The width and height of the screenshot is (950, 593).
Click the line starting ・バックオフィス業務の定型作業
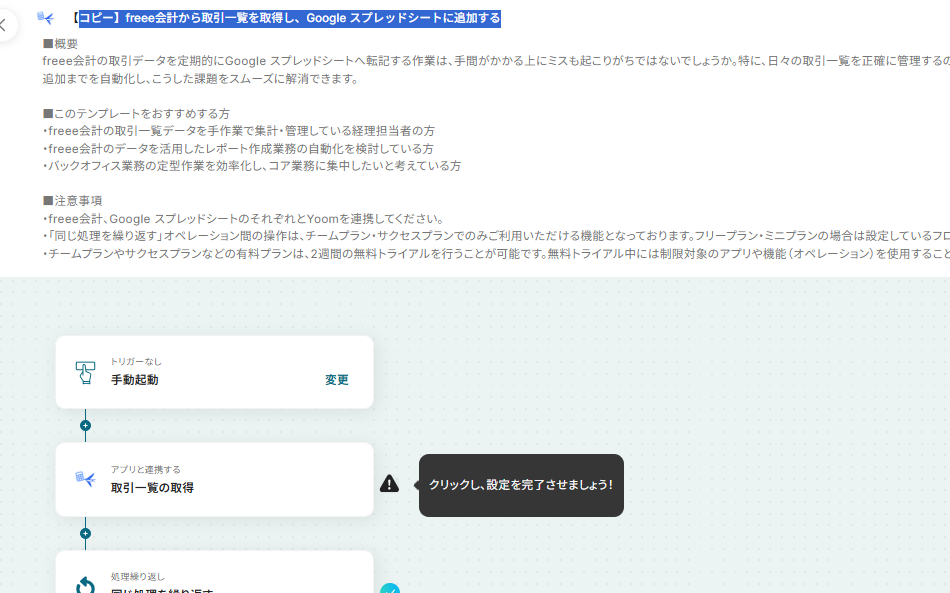pyautogui.click(x=252, y=166)
